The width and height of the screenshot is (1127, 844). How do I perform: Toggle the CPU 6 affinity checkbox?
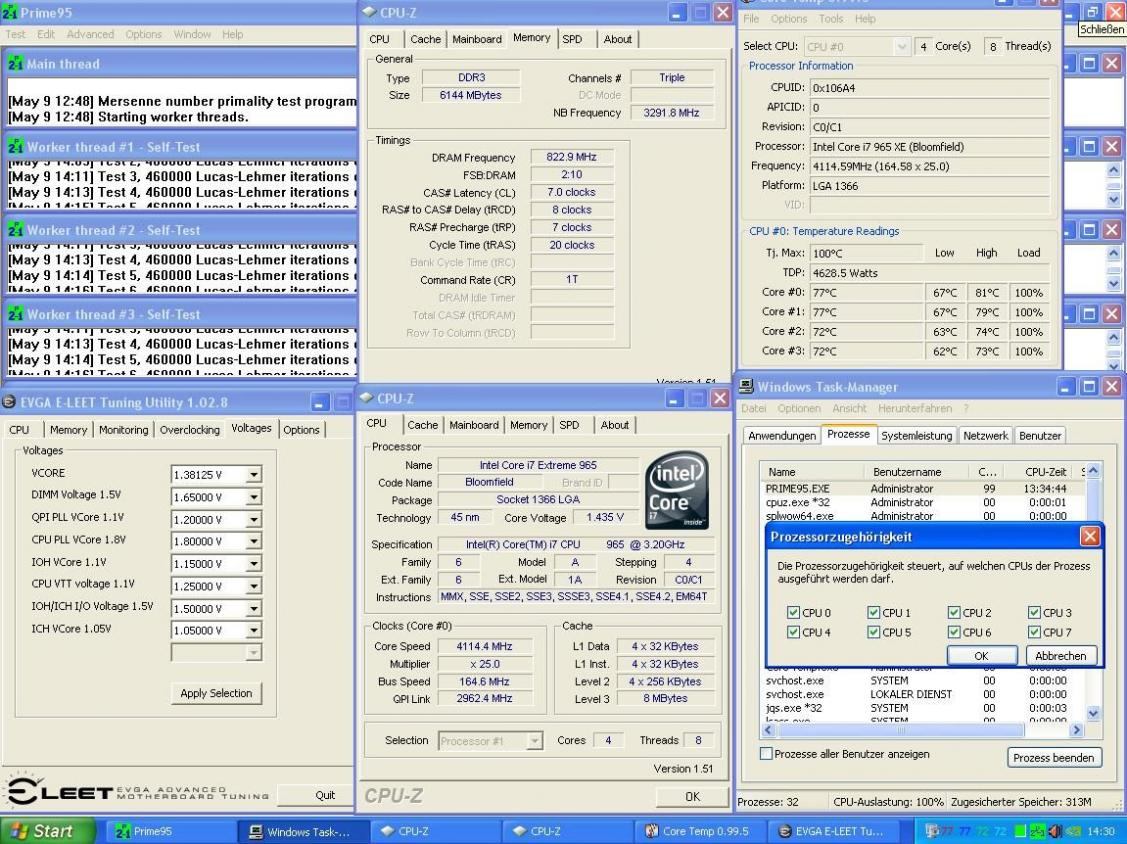tap(954, 632)
